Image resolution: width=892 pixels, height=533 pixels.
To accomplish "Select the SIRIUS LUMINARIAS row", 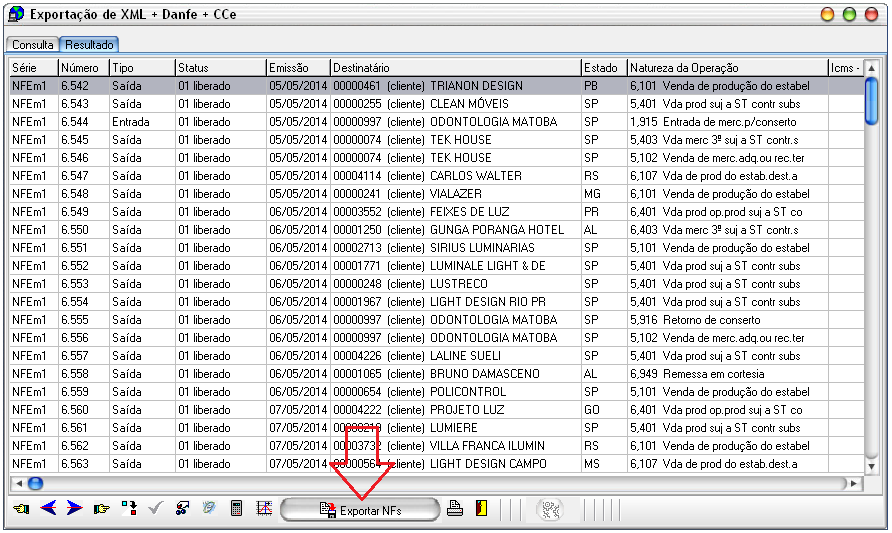I will click(x=437, y=248).
